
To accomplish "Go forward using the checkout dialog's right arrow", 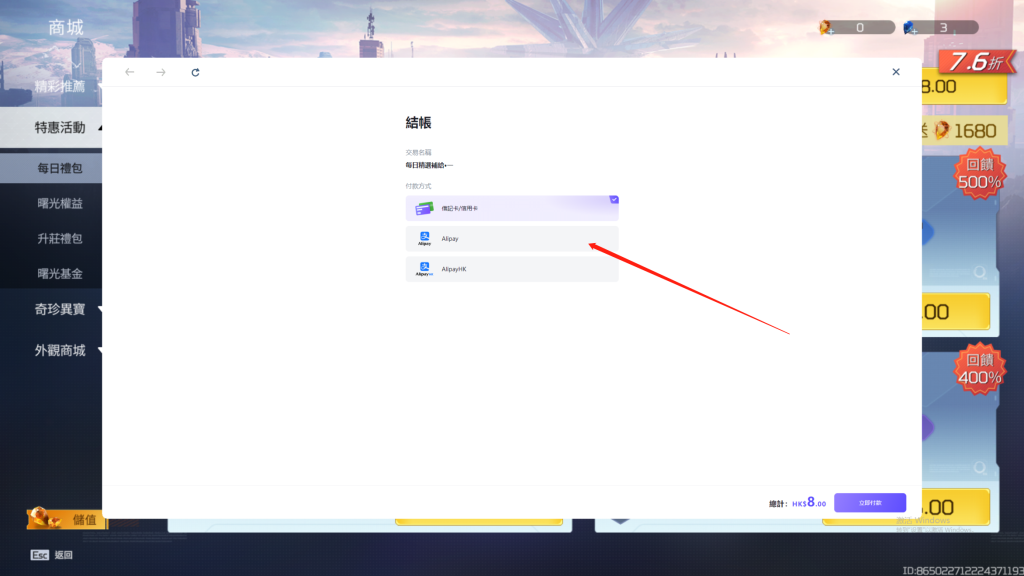I will [161, 72].
